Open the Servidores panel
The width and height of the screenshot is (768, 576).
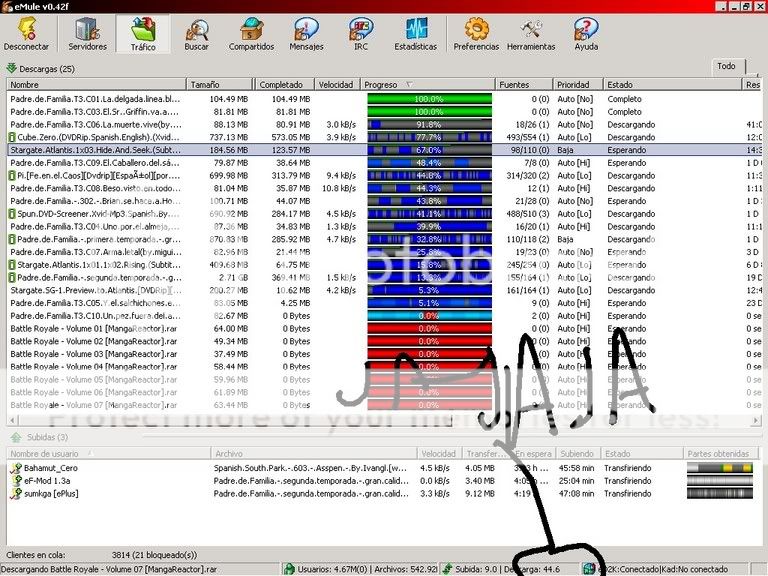87,34
